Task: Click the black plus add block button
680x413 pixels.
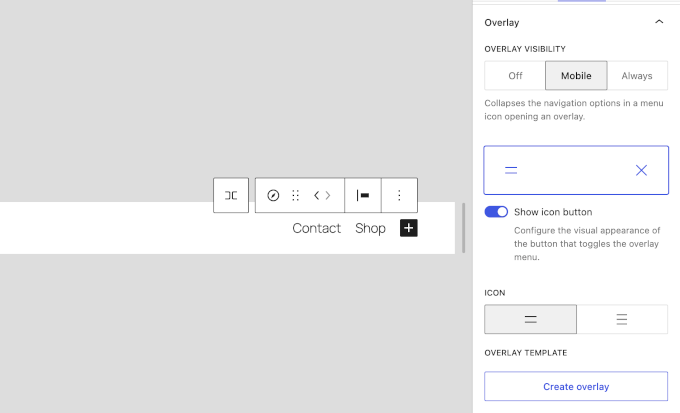Action: click(408, 228)
